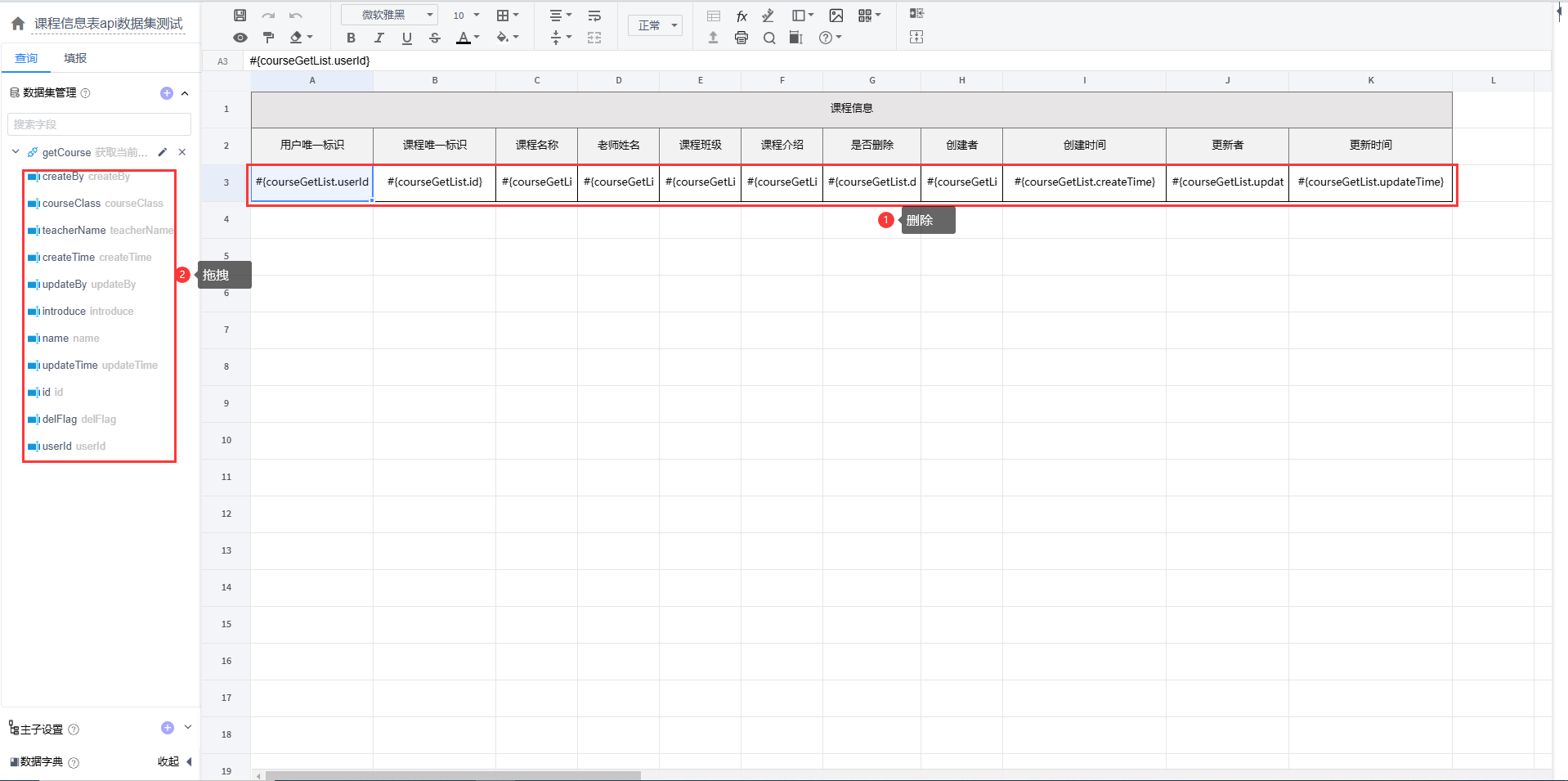Click the formula bar input
Image resolution: width=1568 pixels, height=781 pixels.
point(897,61)
